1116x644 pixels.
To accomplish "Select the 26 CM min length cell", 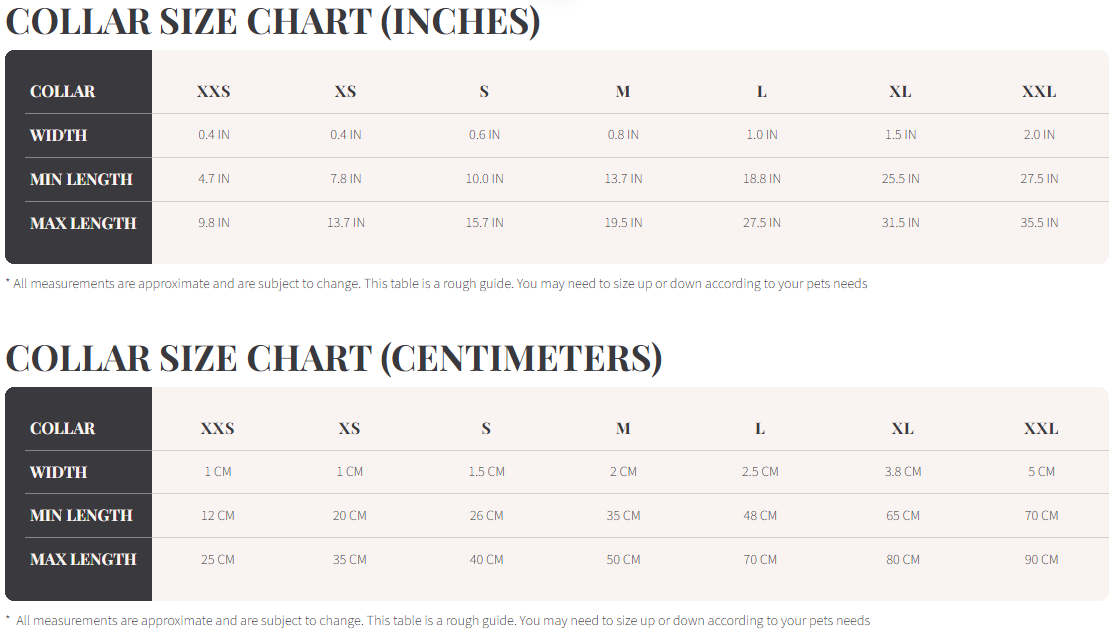I will 487,516.
